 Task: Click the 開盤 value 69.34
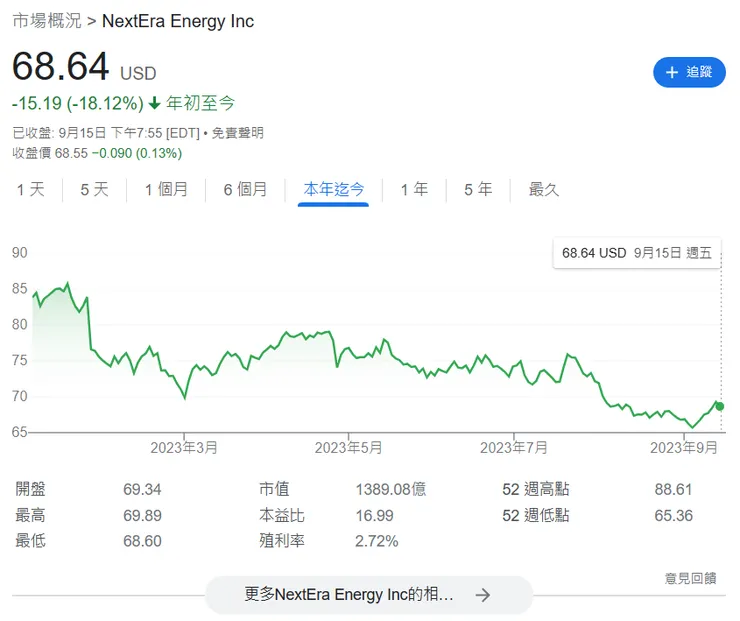coord(142,489)
